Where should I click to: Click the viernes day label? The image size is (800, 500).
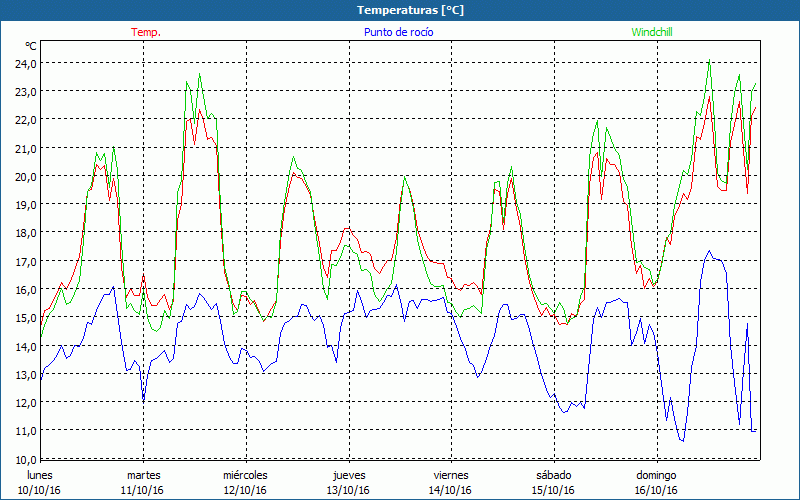[x=451, y=475]
